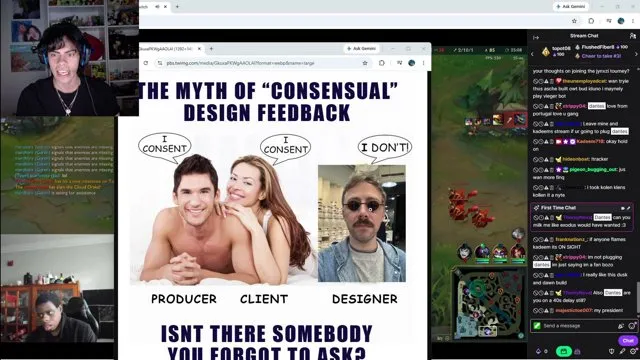This screenshot has height=360, width=640.
Task: Click the 'Stream Chat' header text
Action: (584, 36)
